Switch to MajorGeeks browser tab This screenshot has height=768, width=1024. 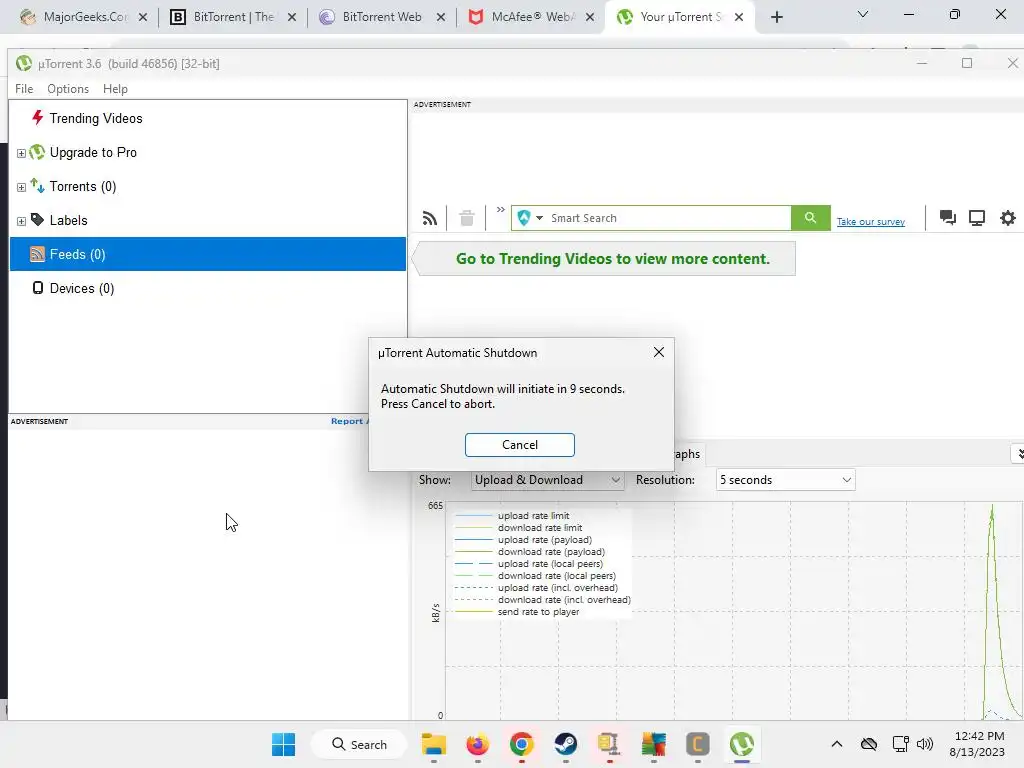[x=85, y=17]
